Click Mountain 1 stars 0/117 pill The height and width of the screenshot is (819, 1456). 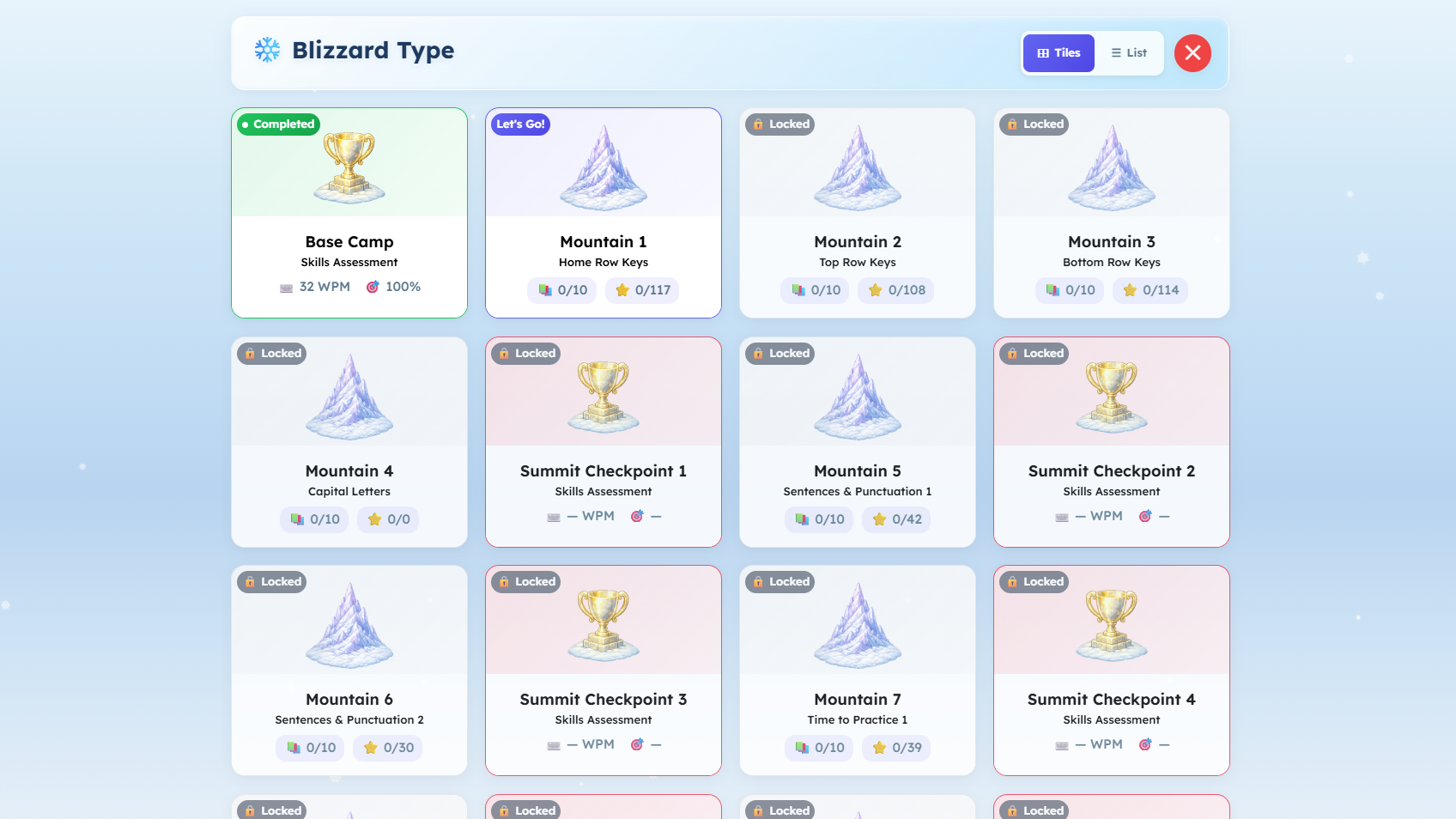pyautogui.click(x=643, y=290)
